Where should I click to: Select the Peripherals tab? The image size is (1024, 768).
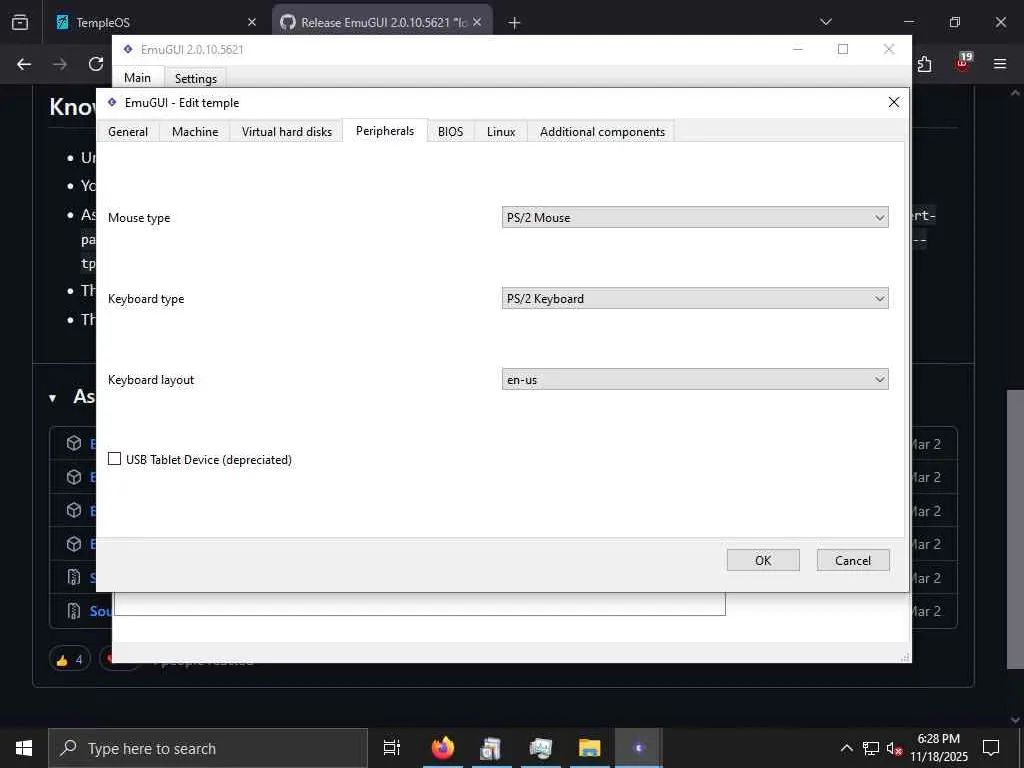385,131
